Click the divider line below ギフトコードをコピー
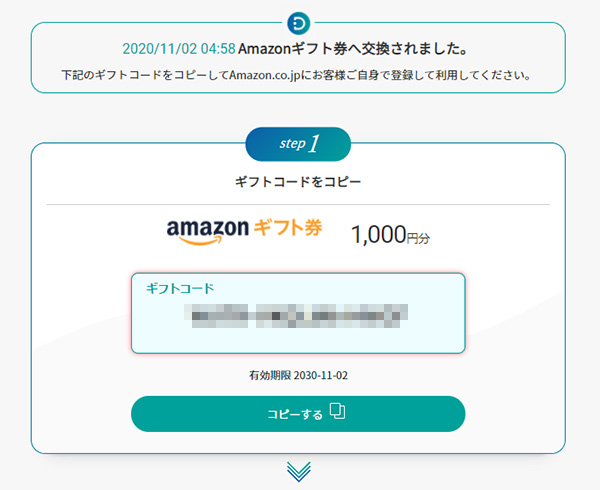The width and height of the screenshot is (600, 490). point(298,204)
